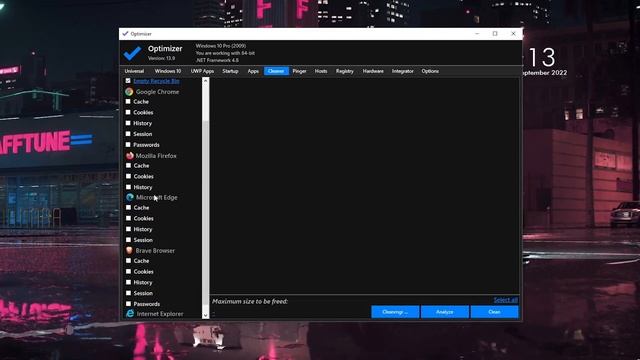640x360 pixels.
Task: Click the large blue Optimizer checkmark logo
Action: coord(132,53)
